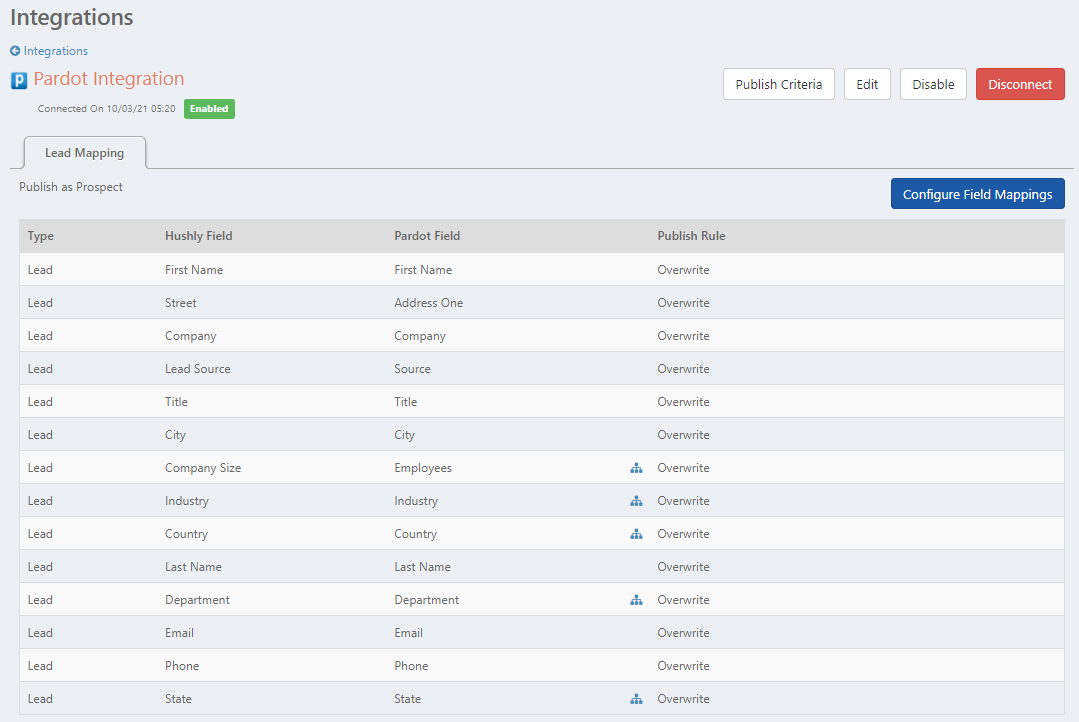Select 'Email' in Hushly Field column
The width and height of the screenshot is (1079, 722).
(x=180, y=633)
